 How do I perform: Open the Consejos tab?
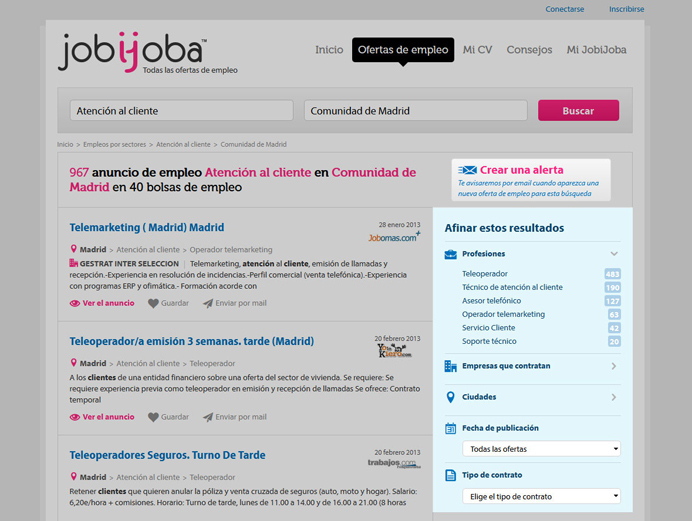(x=529, y=50)
